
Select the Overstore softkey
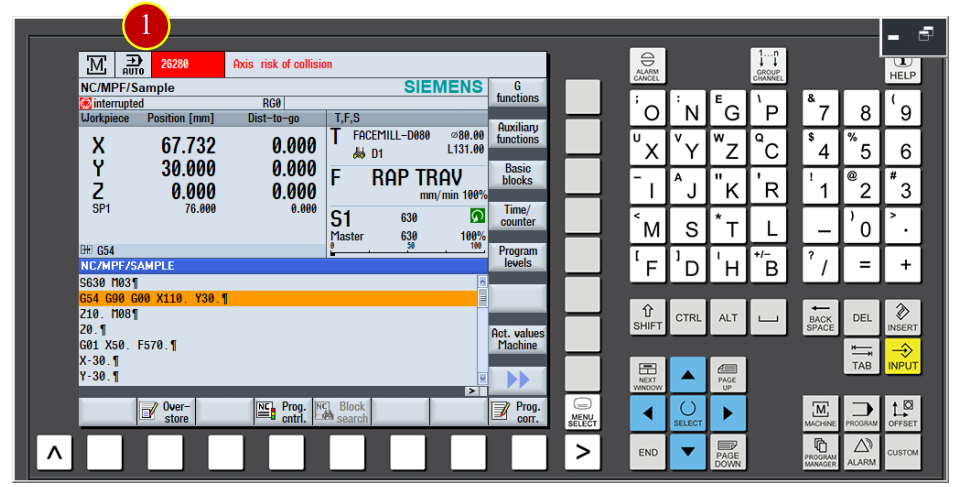[167, 412]
